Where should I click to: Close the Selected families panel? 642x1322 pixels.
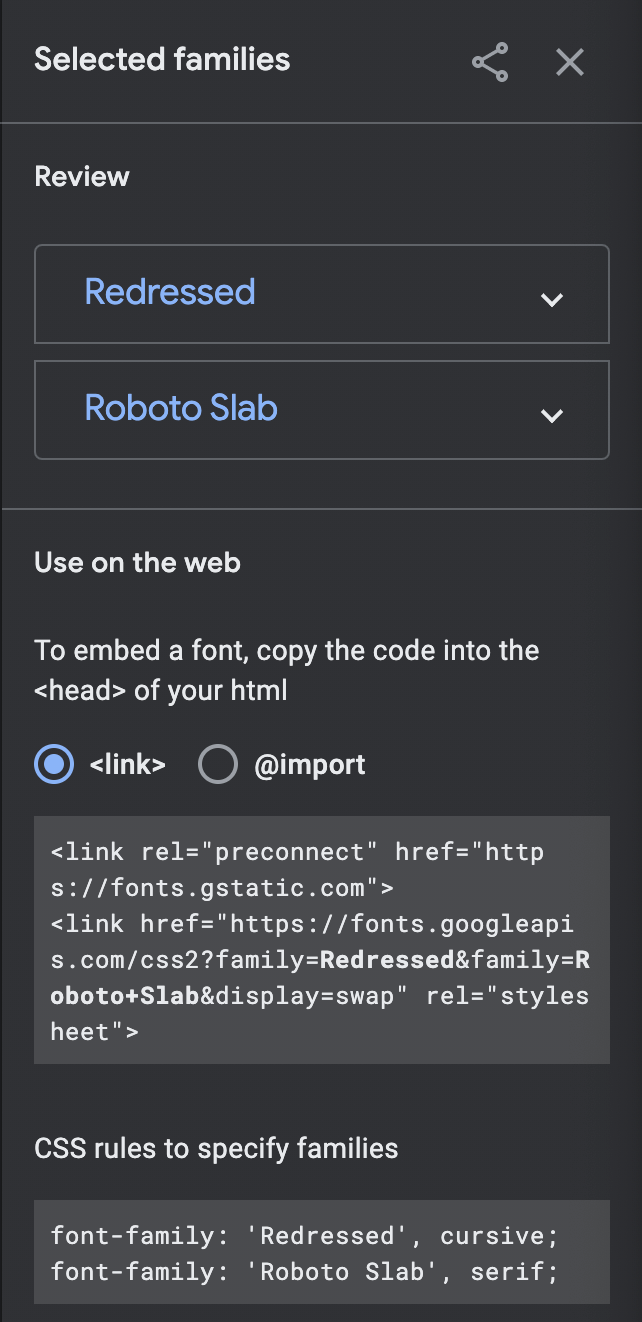[x=569, y=61]
